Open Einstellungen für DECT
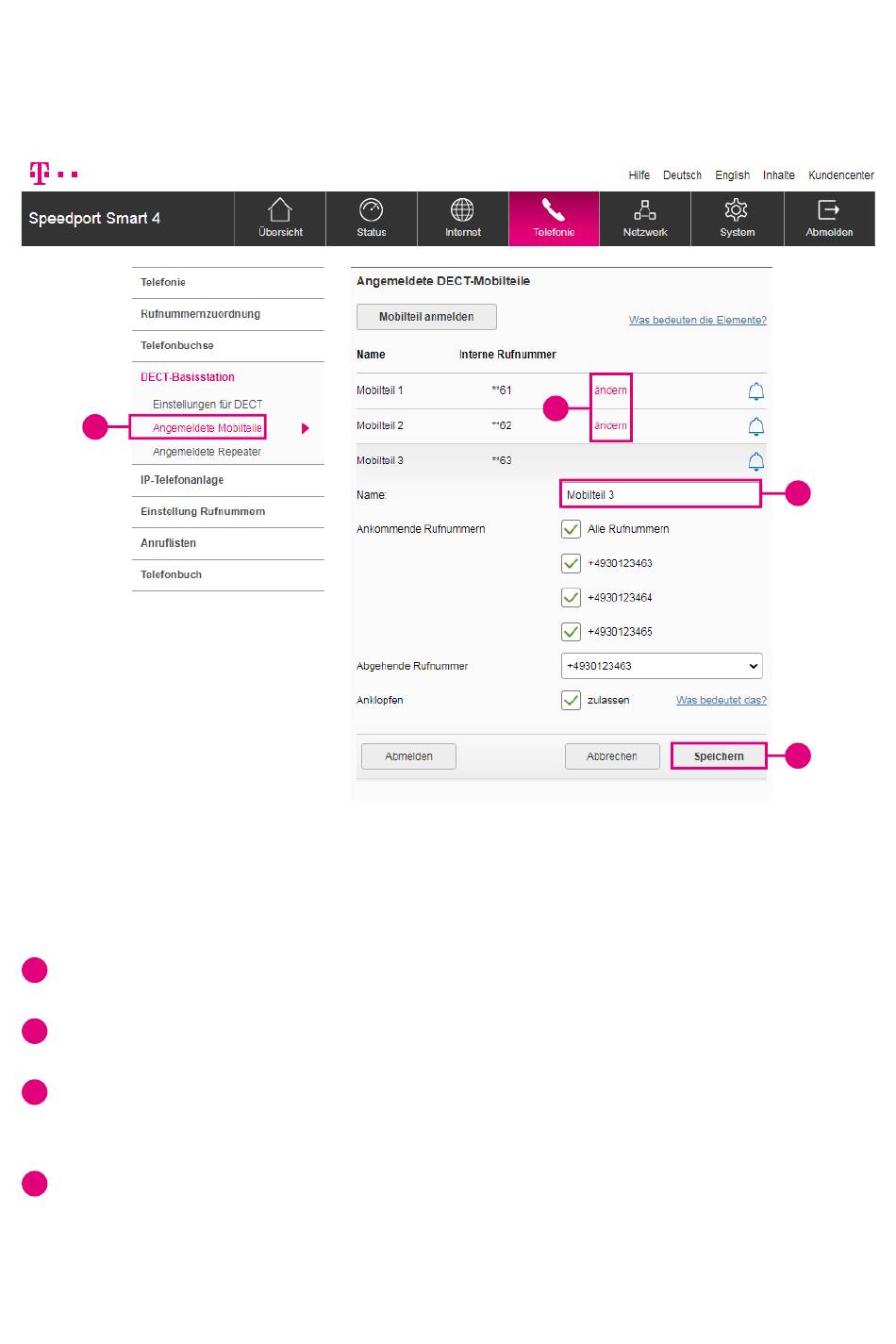Image resolution: width=896 pixels, height=1344 pixels. click(x=207, y=405)
